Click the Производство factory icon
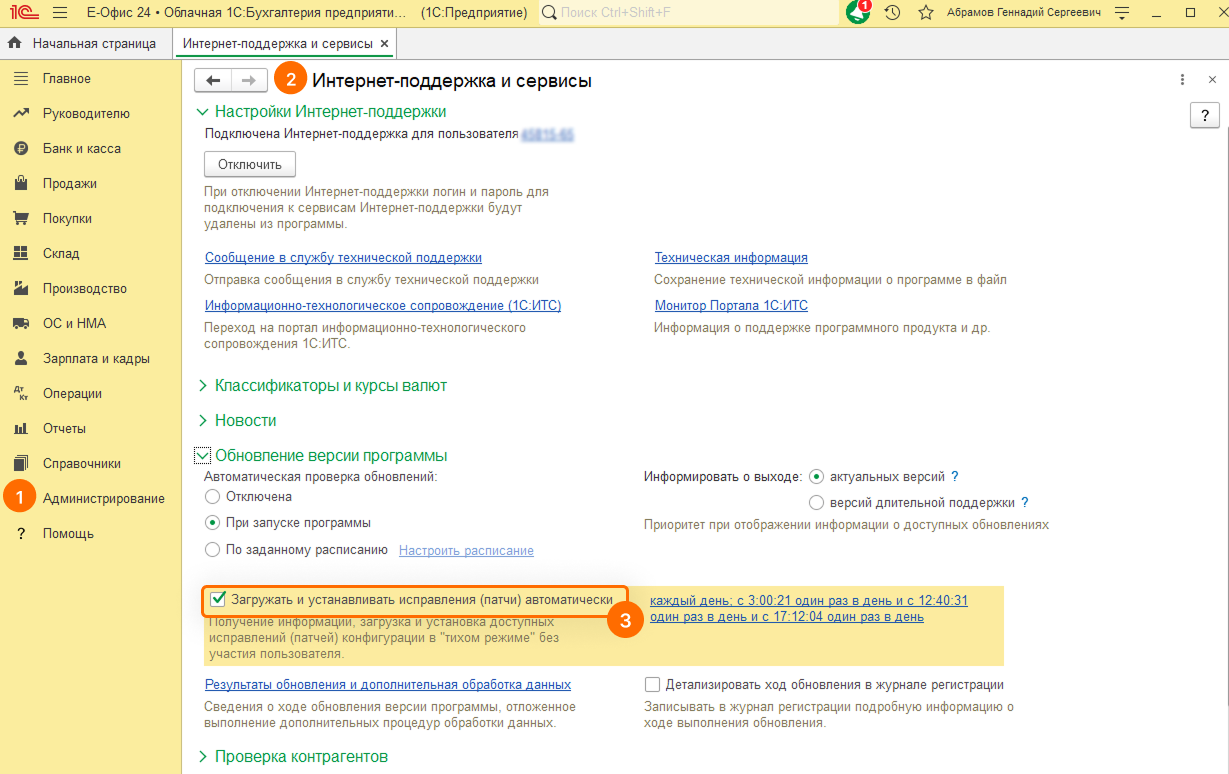Image resolution: width=1229 pixels, height=774 pixels. [20, 289]
